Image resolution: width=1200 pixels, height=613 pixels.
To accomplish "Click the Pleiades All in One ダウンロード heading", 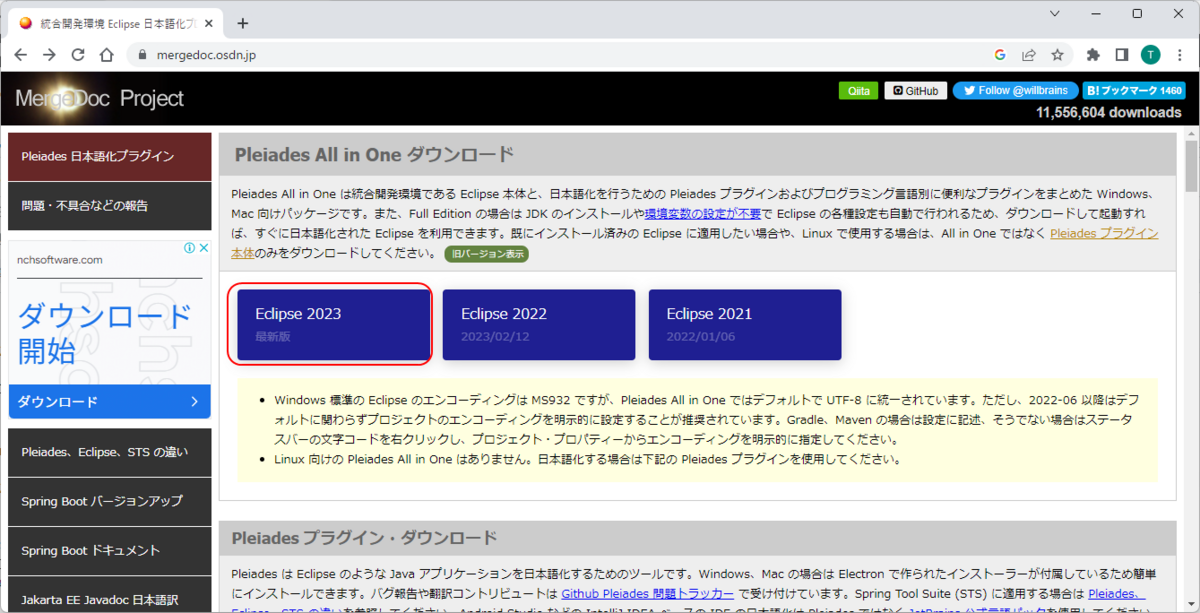I will coord(374,155).
